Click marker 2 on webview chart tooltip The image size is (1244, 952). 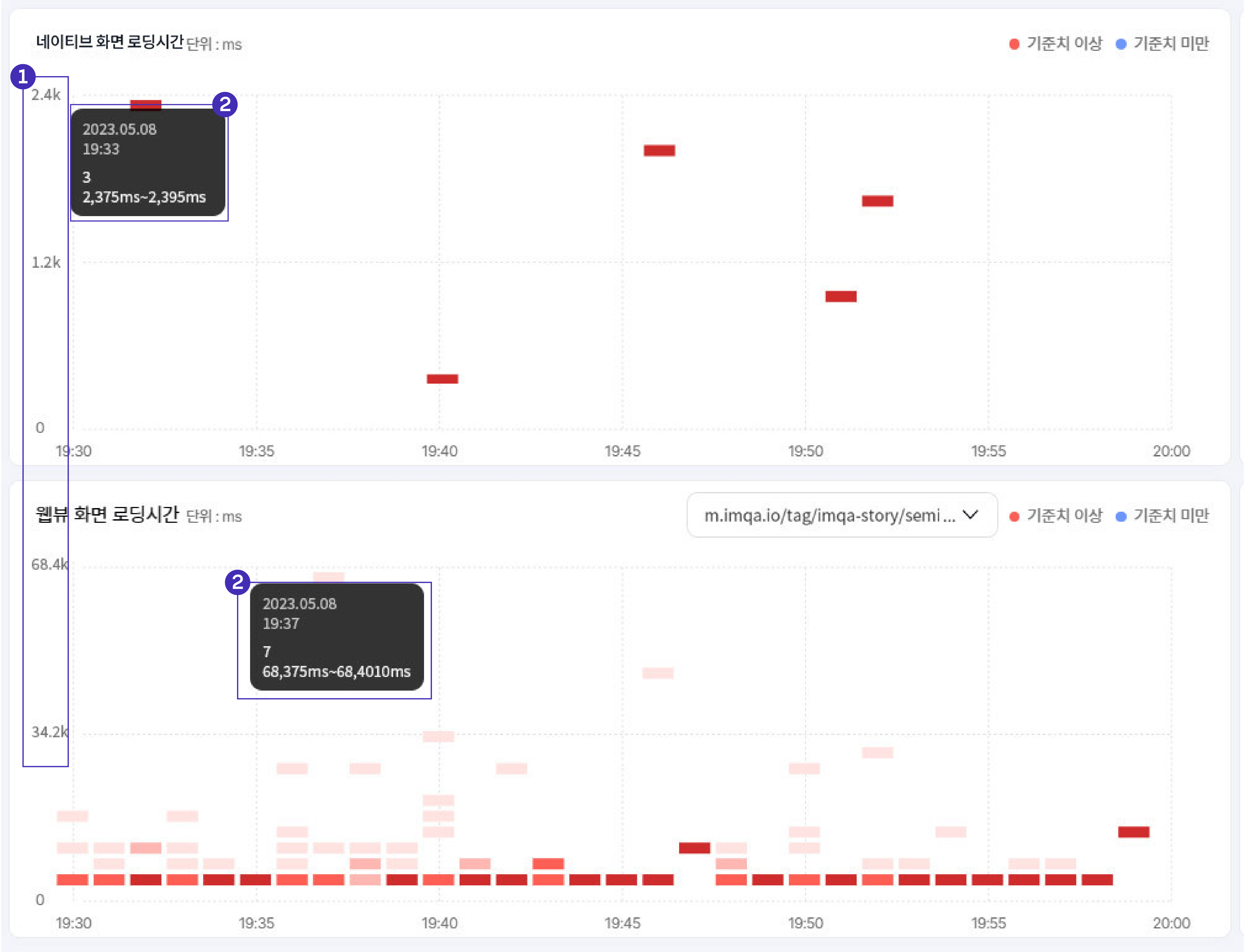tap(238, 582)
